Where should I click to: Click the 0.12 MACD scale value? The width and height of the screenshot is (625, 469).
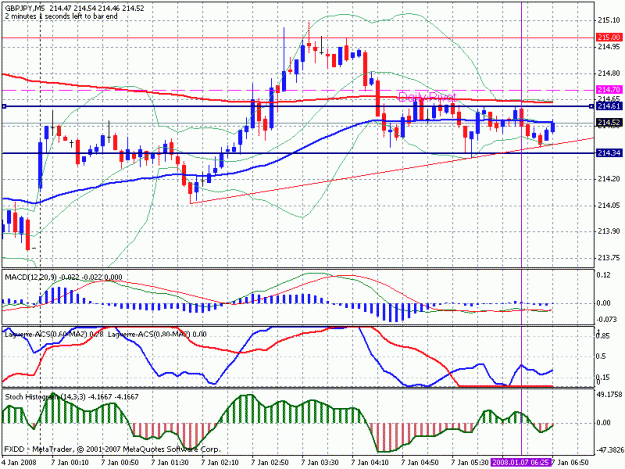pos(603,275)
